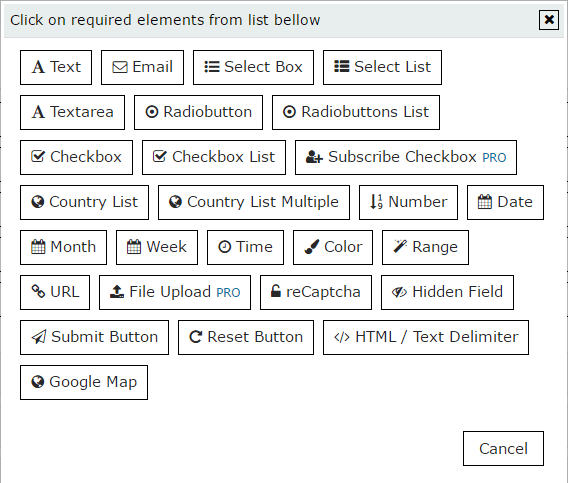This screenshot has width=568, height=483.
Task: Add a Hidden Field element
Action: click(447, 292)
